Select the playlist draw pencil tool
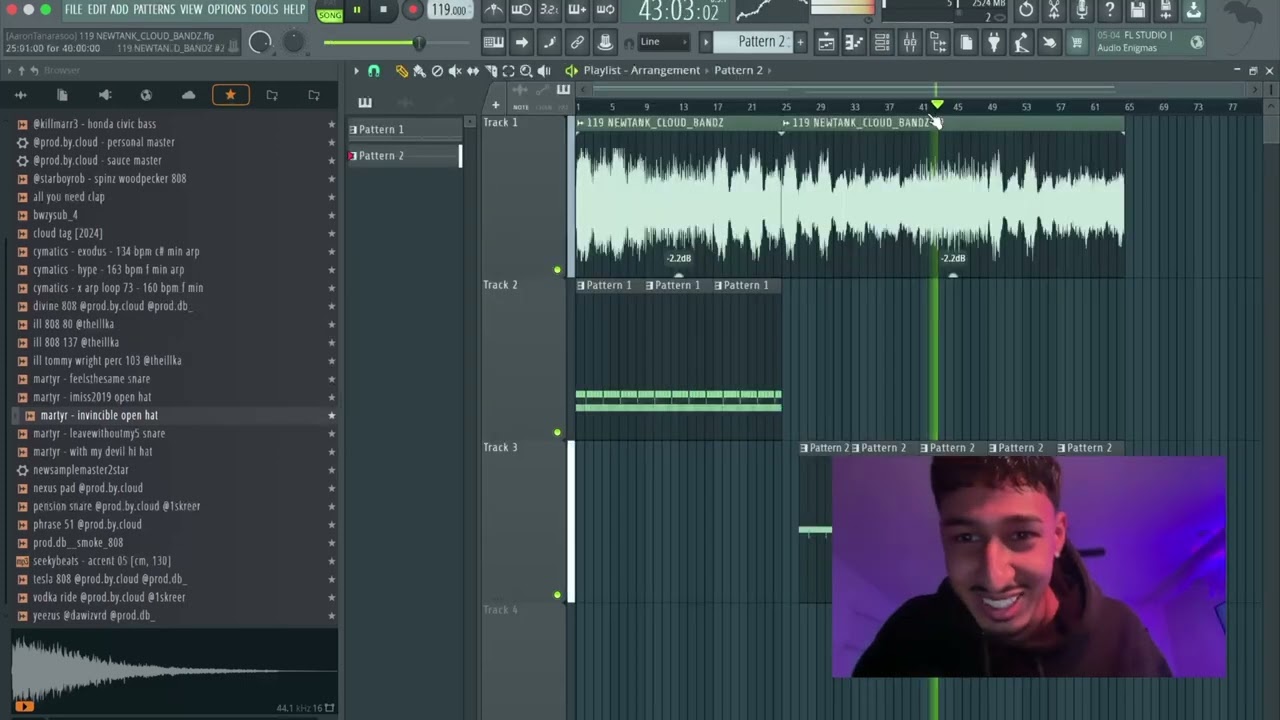The width and height of the screenshot is (1280, 720). (401, 71)
